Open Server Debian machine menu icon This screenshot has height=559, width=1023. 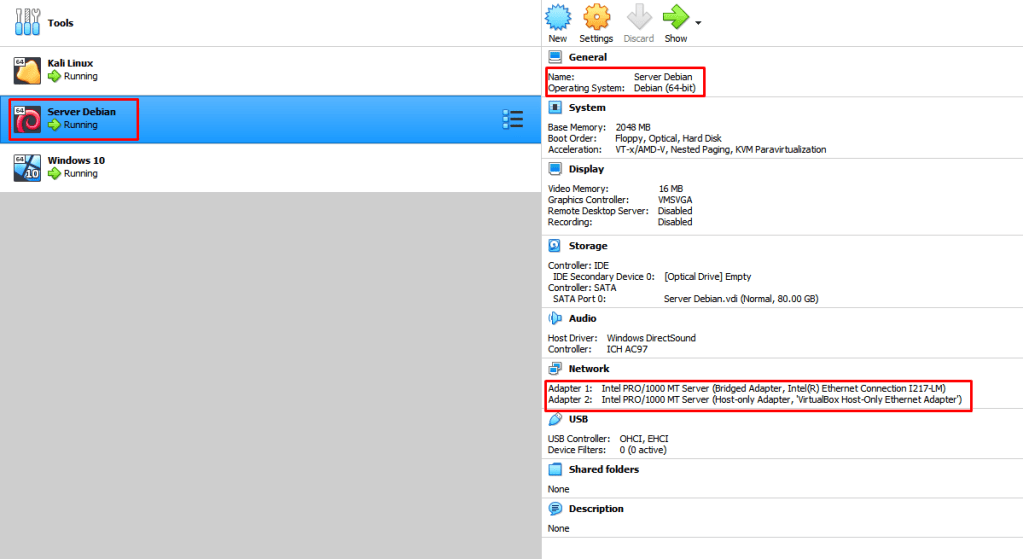512,119
